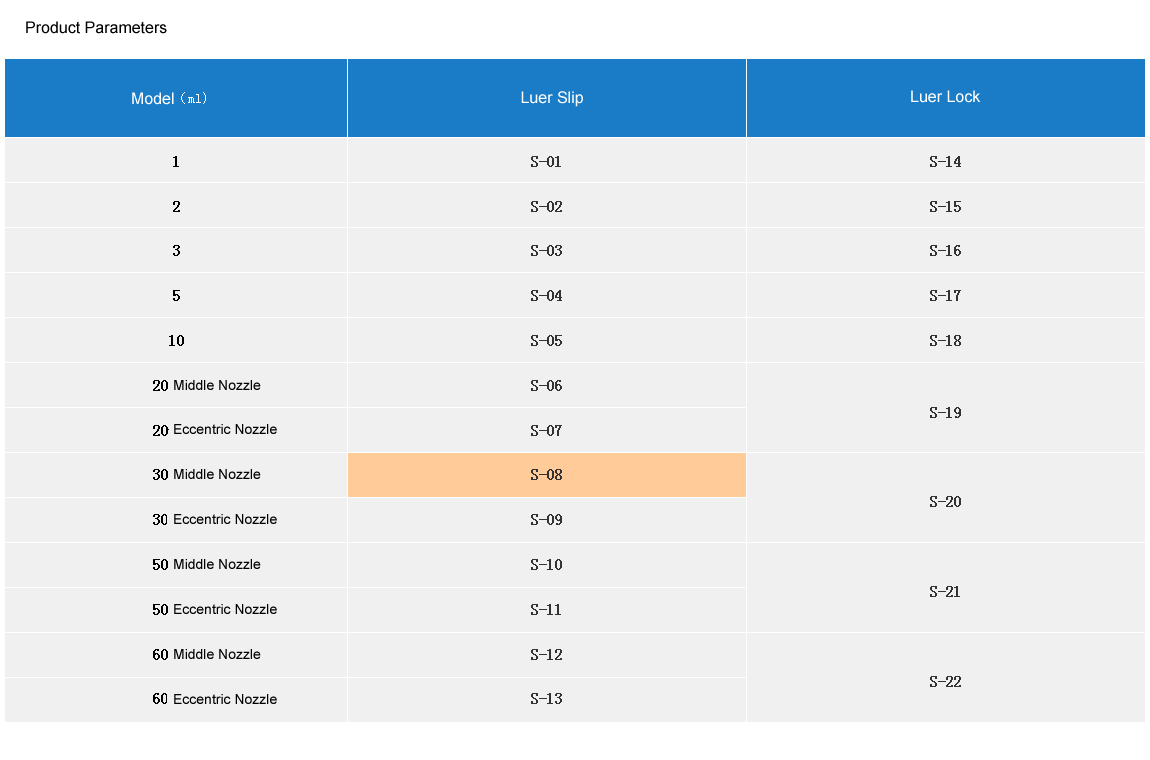Screen dimensions: 1150x760
Task: Select the S-13 cell in the last row
Action: (x=546, y=699)
